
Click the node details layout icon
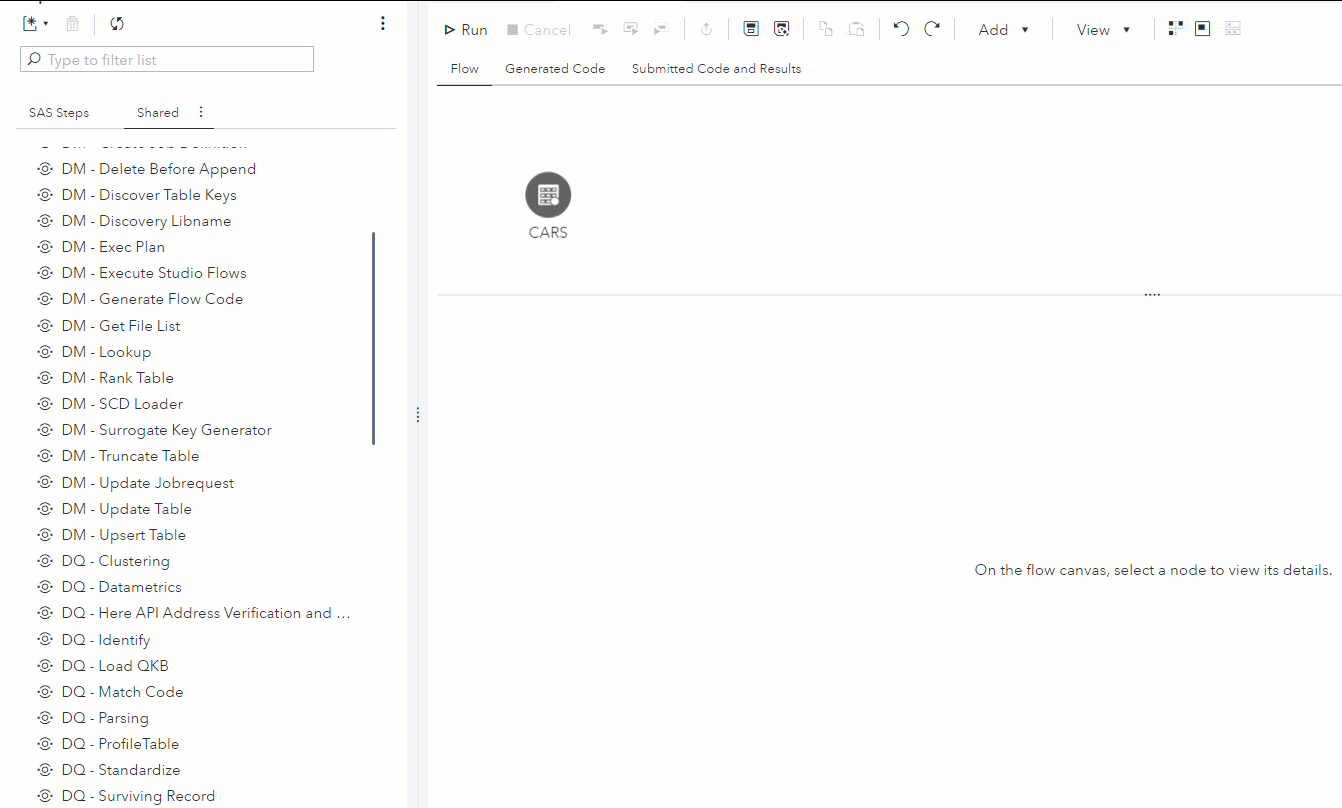click(x=1203, y=29)
